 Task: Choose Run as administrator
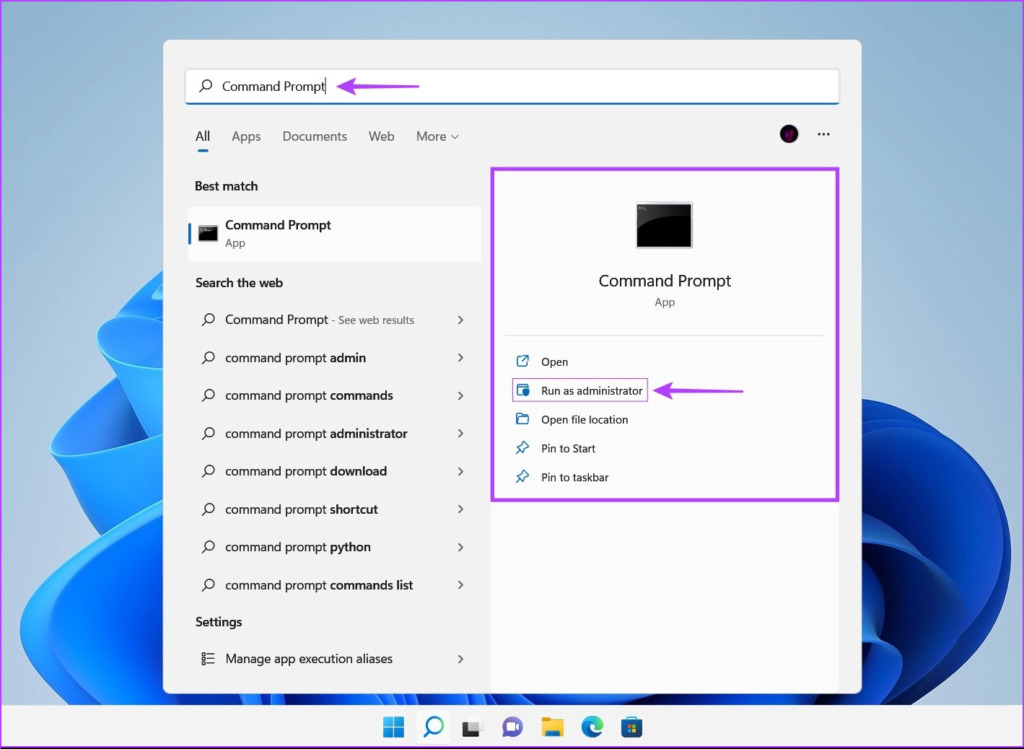591,391
